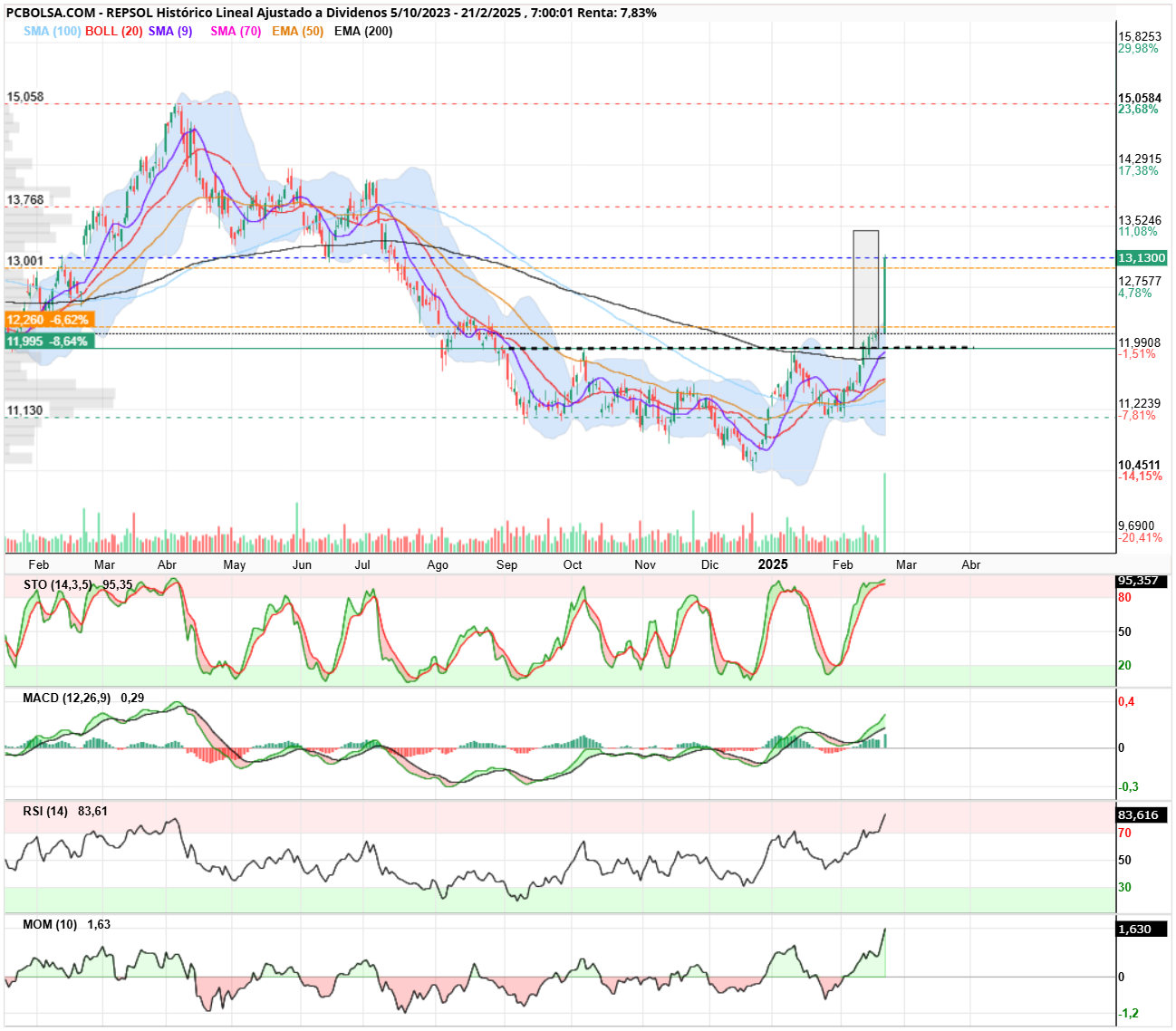
Task: Click the Jun month label
Action: (302, 564)
